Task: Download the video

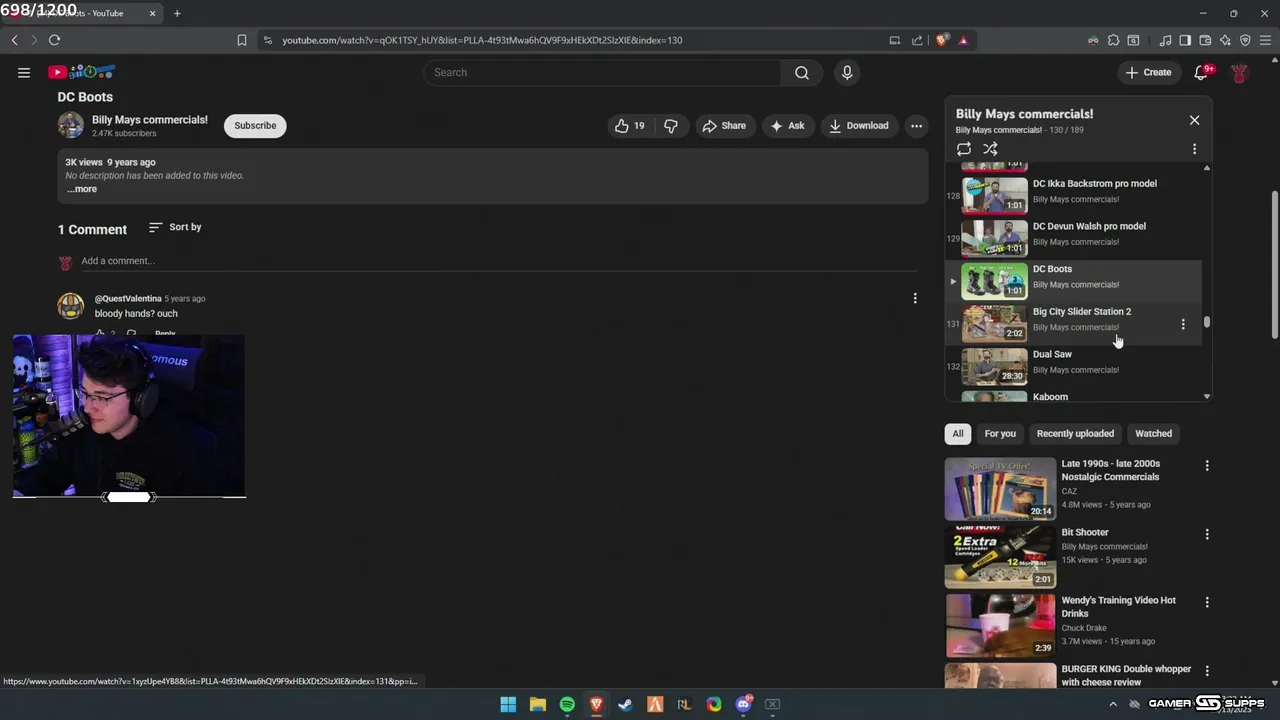Action: (x=858, y=126)
